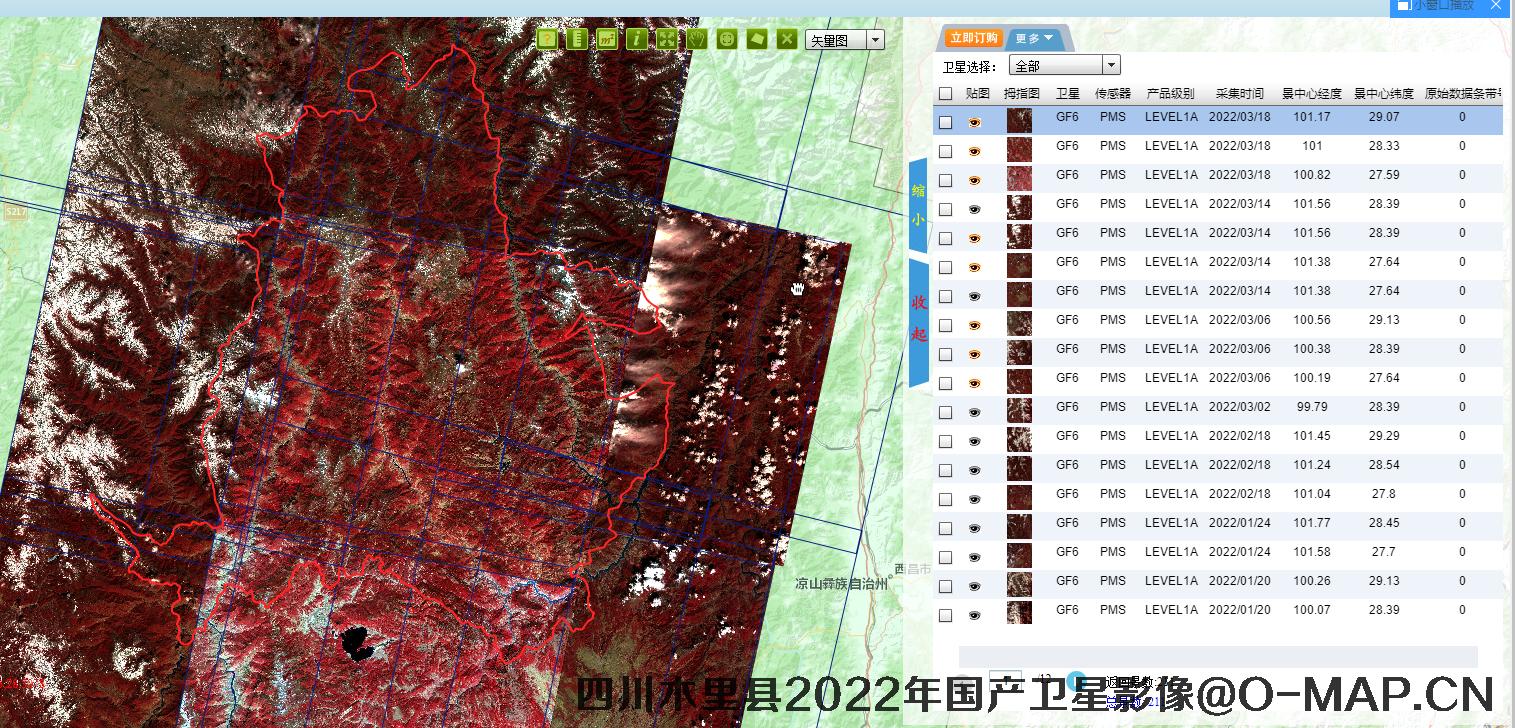Select the polygon draw tool
The width and height of the screenshot is (1515, 728).
758,39
